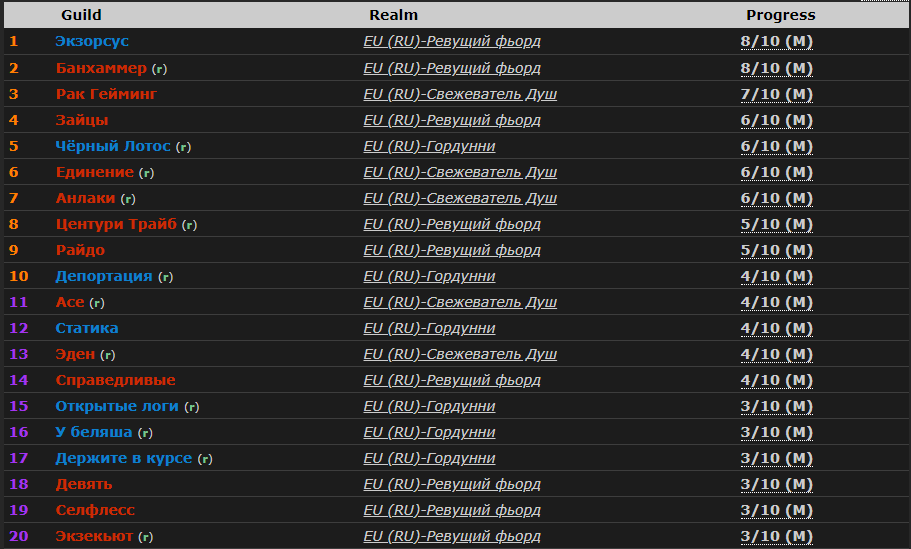Click the (r) marker after Единение
Image resolution: width=911 pixels, height=549 pixels.
coord(146,173)
